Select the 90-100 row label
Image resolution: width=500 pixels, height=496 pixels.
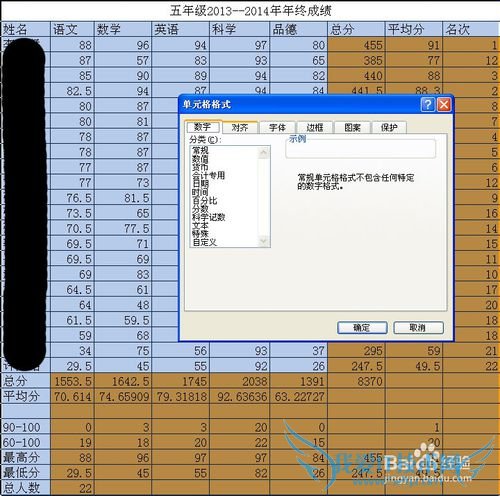[x=26, y=427]
